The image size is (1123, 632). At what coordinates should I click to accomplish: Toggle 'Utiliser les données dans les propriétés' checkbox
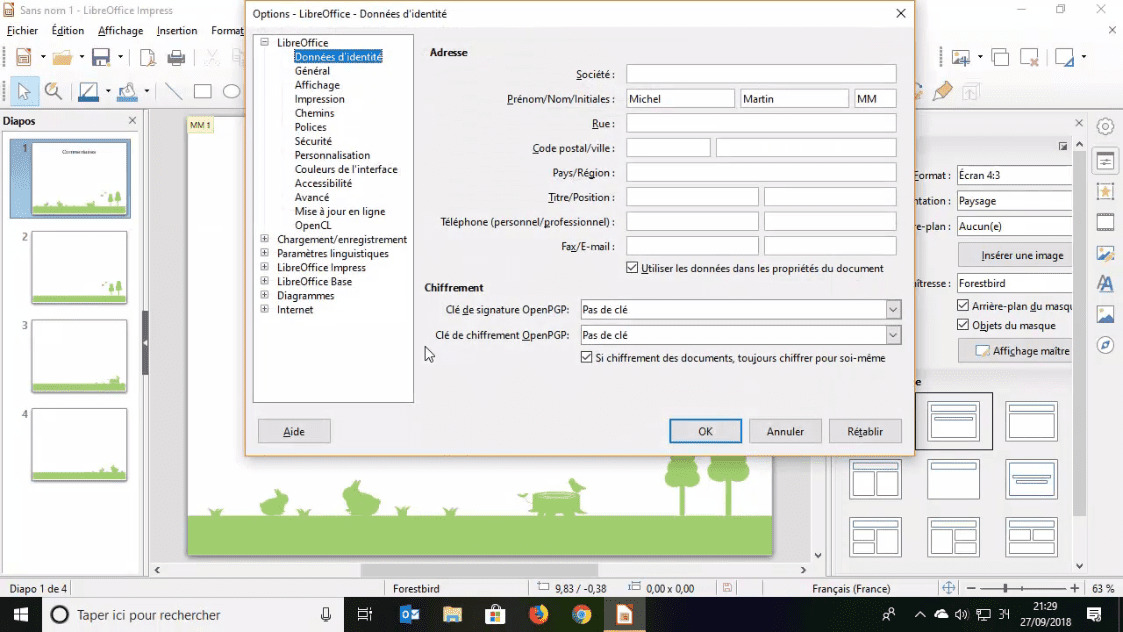[632, 268]
